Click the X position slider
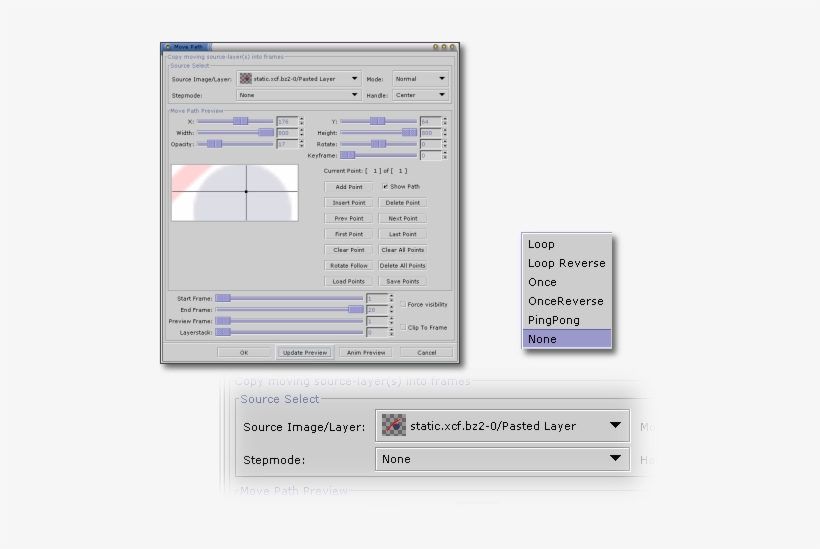 point(235,121)
